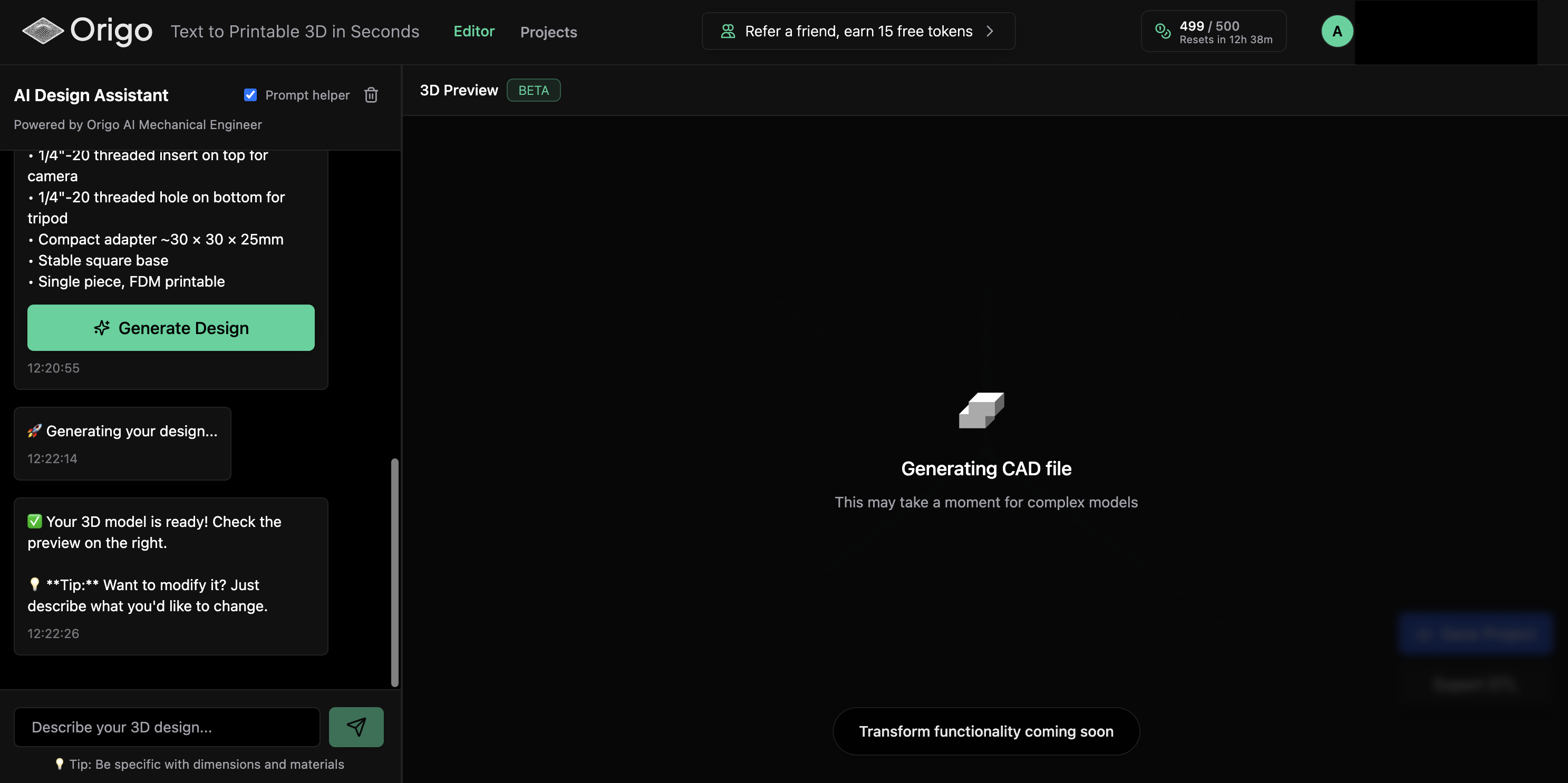Delete the chat using the trash icon

pyautogui.click(x=371, y=95)
